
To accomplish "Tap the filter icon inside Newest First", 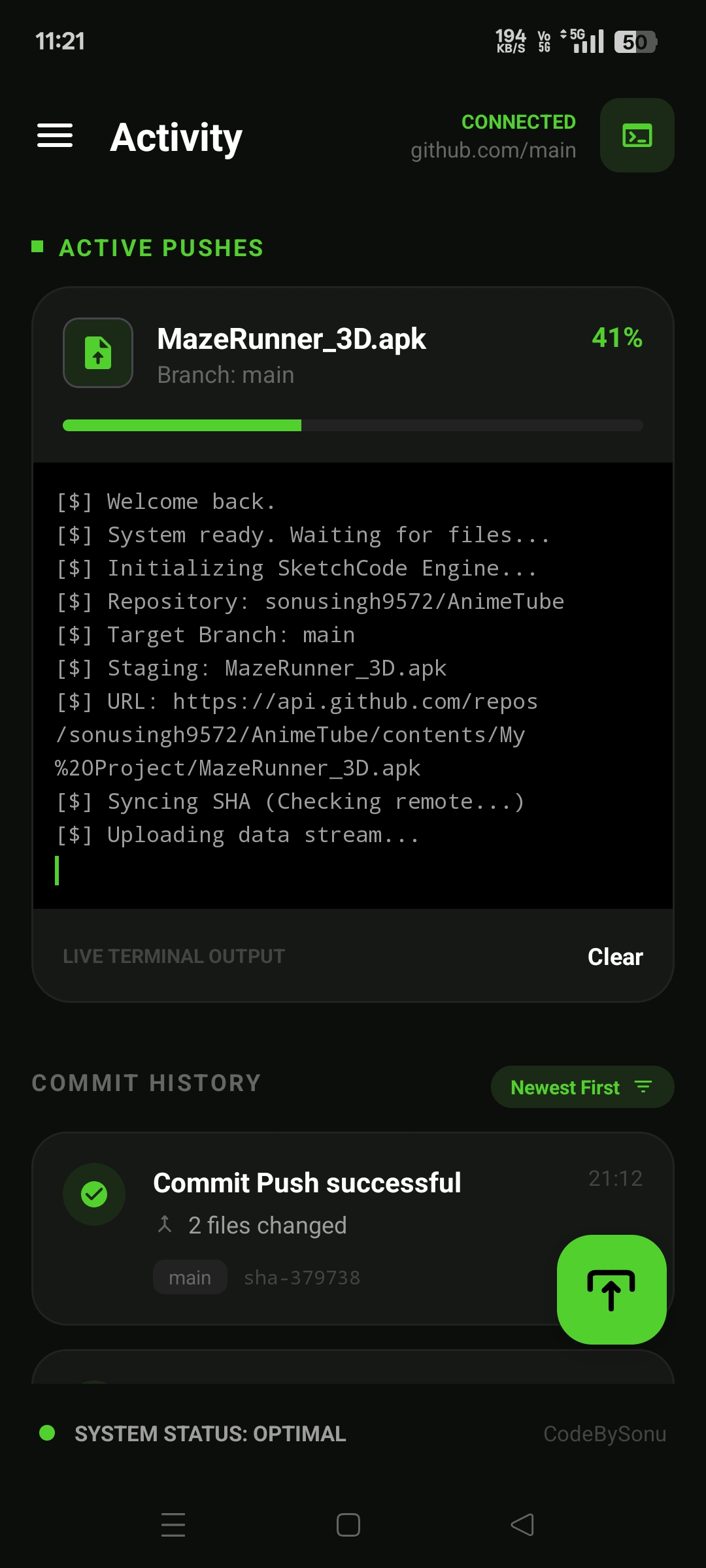I will (x=644, y=1086).
